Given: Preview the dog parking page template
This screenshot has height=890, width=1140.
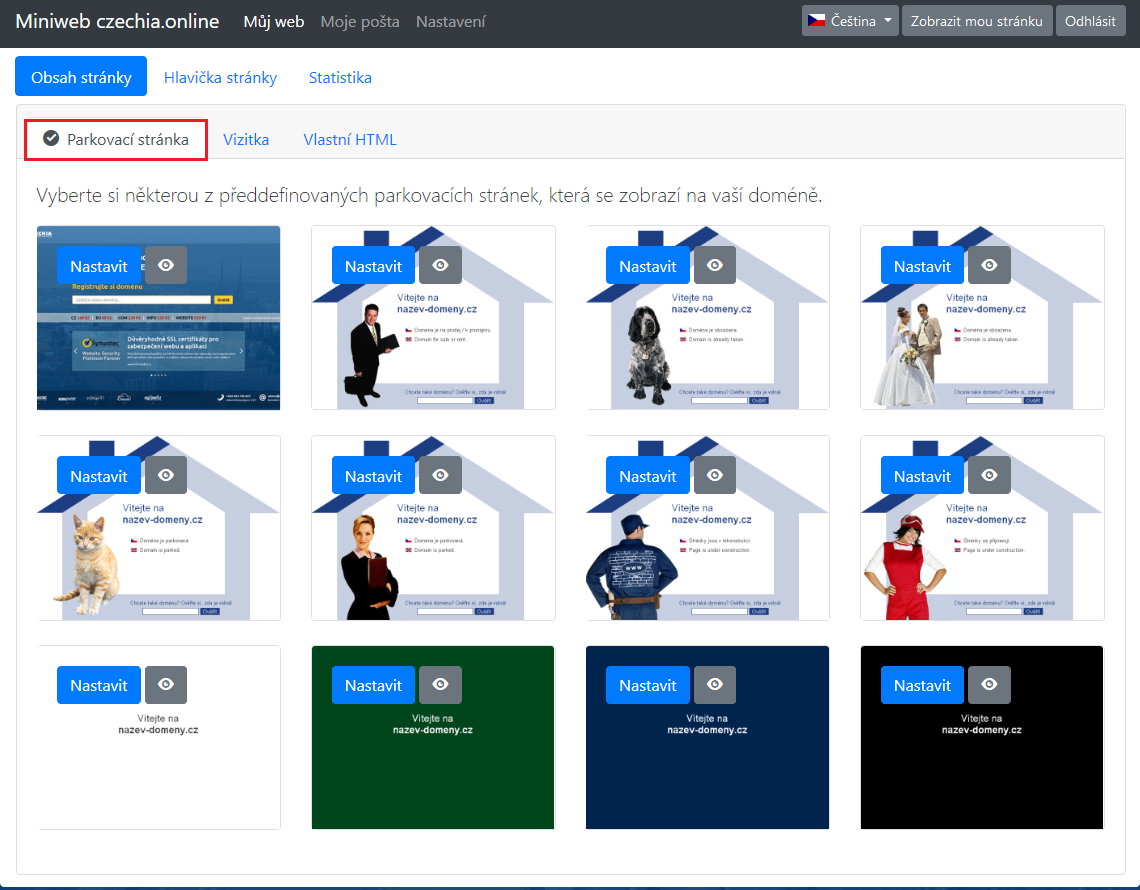Looking at the screenshot, I should click(x=714, y=265).
